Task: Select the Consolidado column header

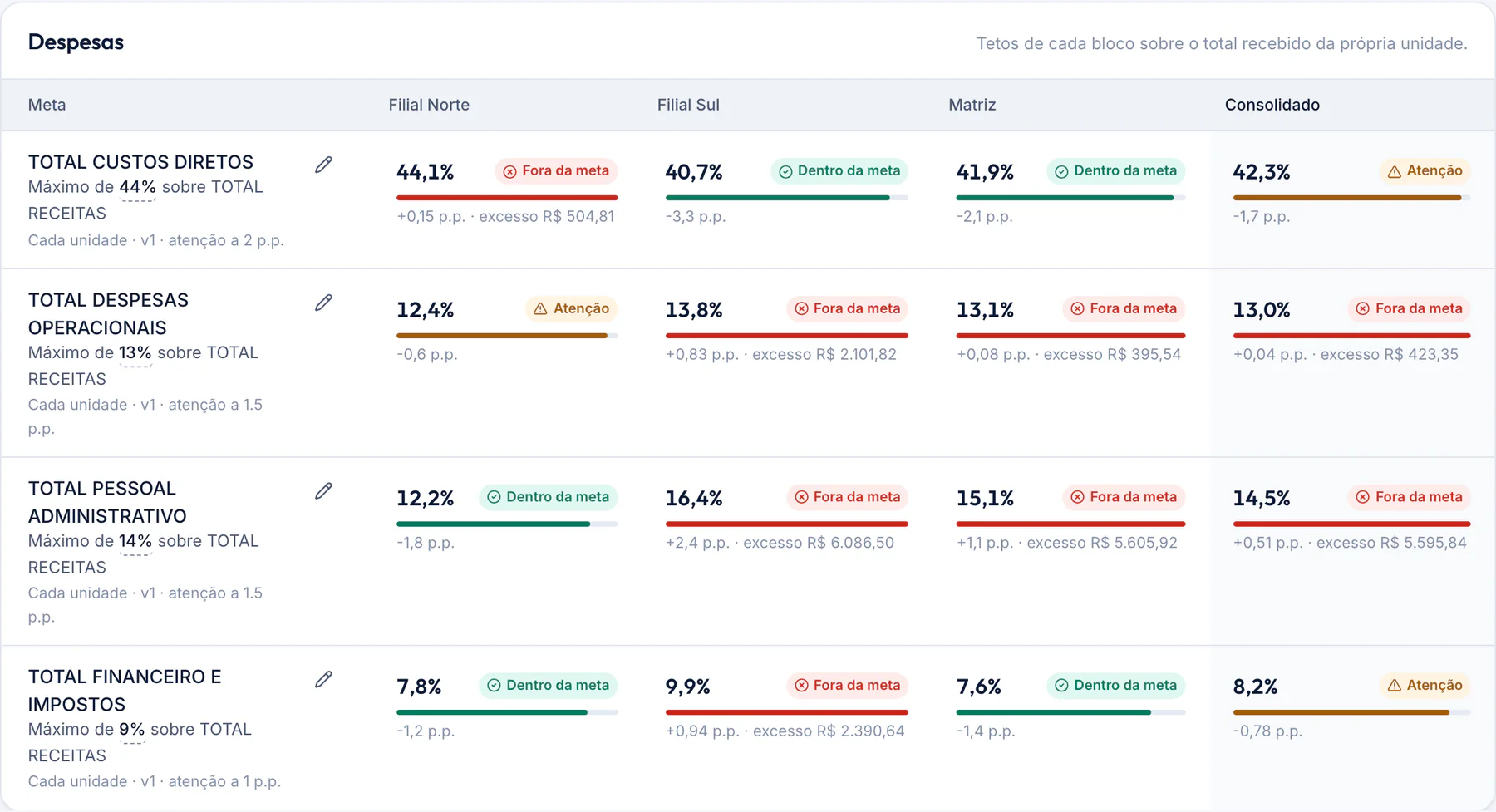Action: click(x=1272, y=105)
